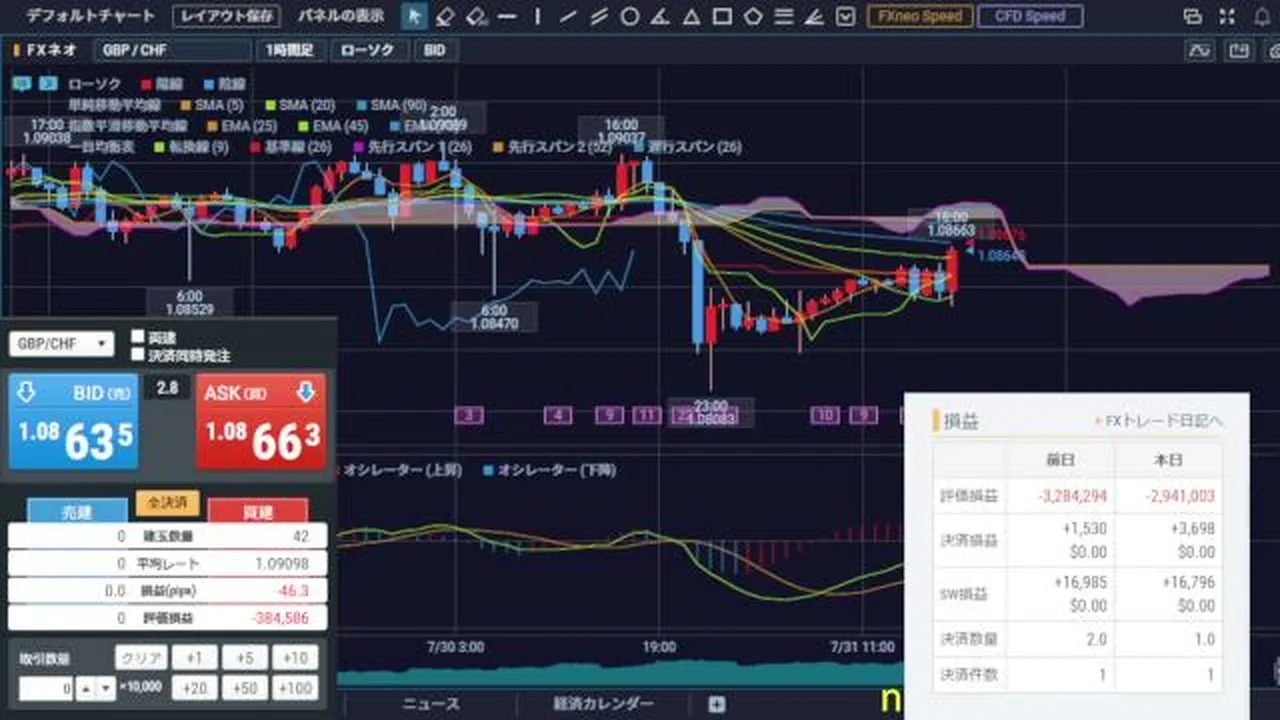Open the パネルの表示 menu

click(340, 16)
